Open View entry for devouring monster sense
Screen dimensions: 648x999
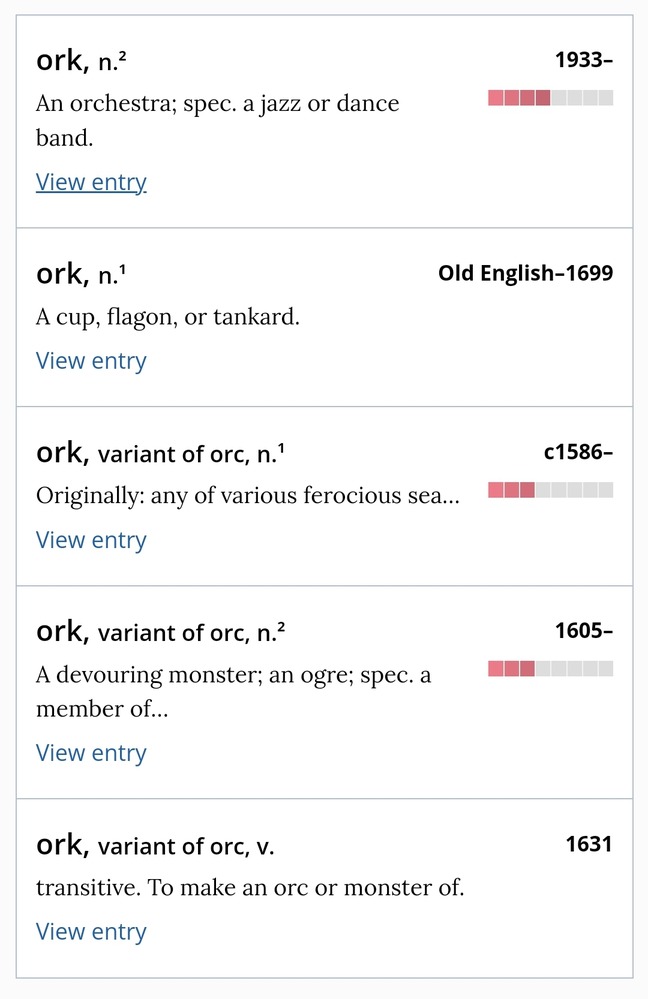[x=91, y=753]
